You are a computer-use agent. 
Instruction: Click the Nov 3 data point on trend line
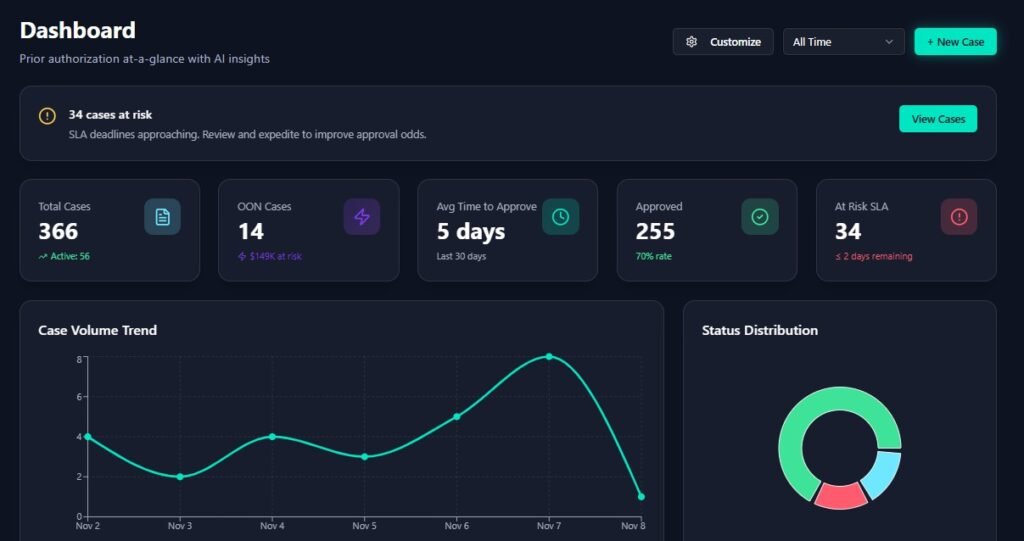click(180, 477)
